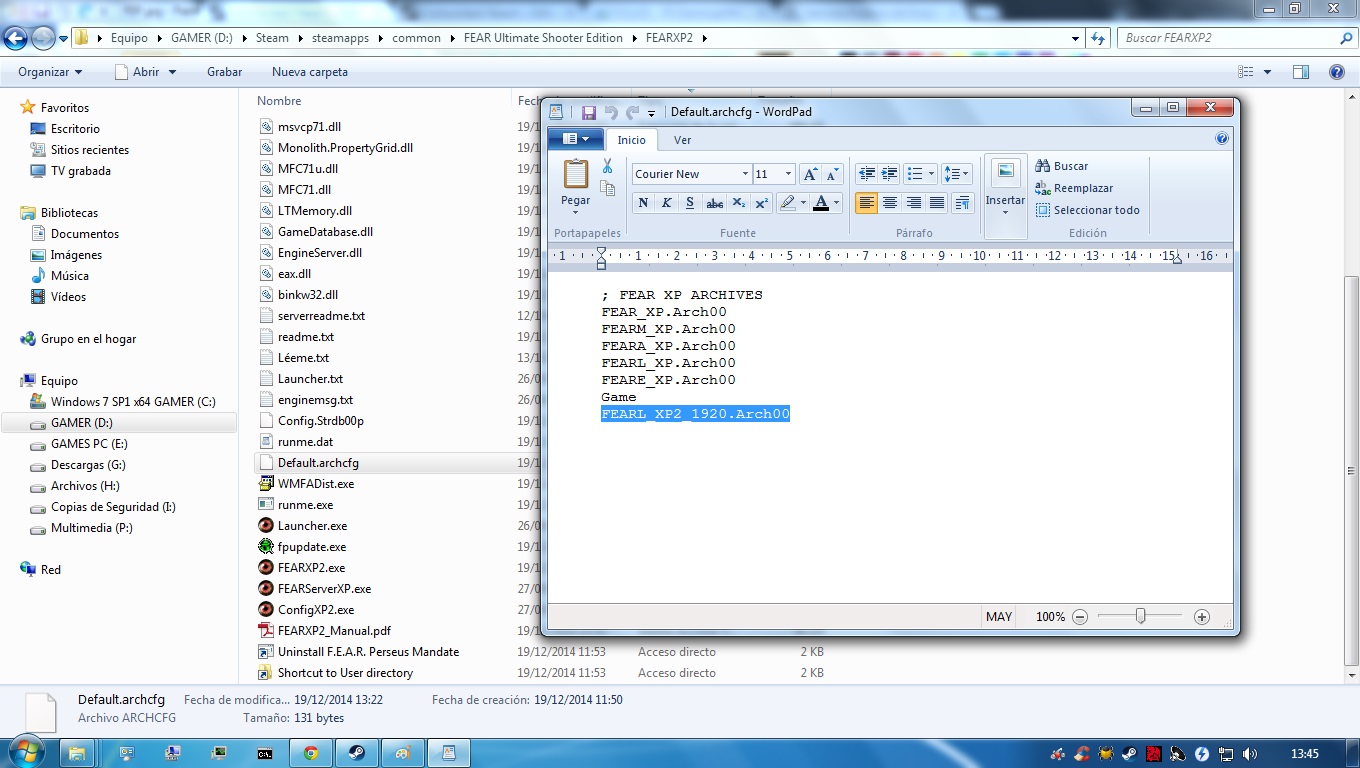Click the Insertar picture icon

coord(1006,172)
